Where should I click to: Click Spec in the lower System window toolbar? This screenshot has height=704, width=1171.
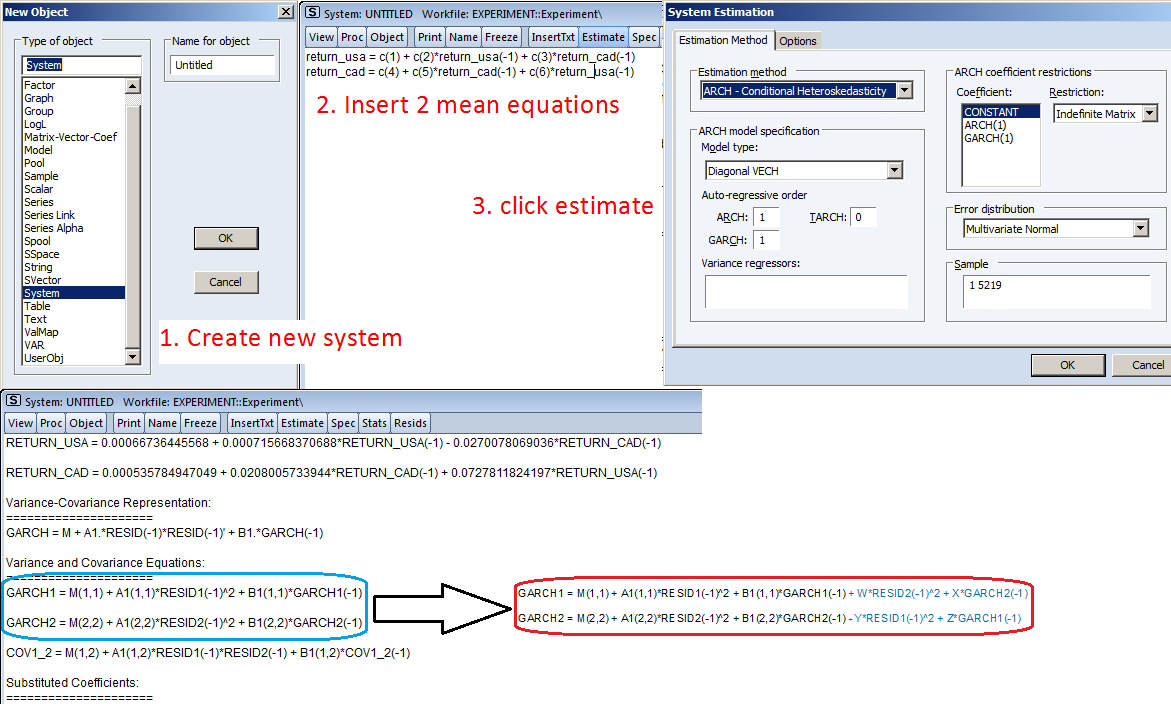(343, 423)
